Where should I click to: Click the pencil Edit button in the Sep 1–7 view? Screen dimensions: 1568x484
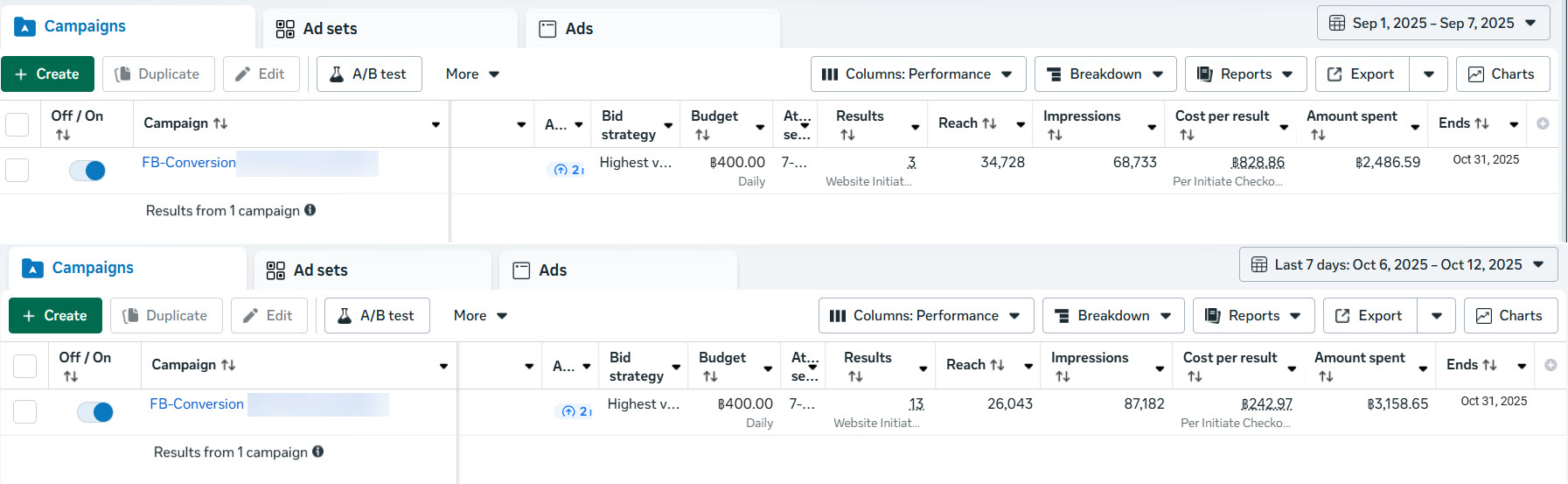(x=261, y=74)
